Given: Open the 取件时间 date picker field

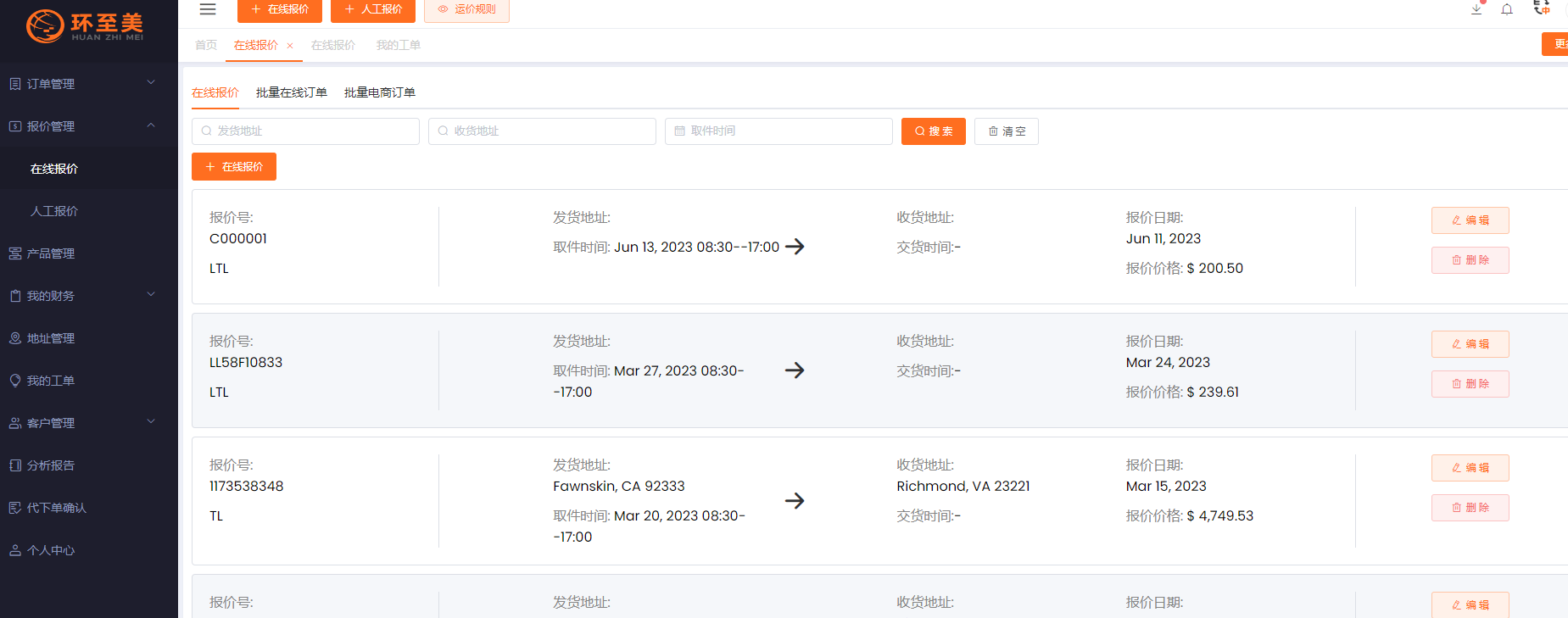Looking at the screenshot, I should tap(778, 131).
